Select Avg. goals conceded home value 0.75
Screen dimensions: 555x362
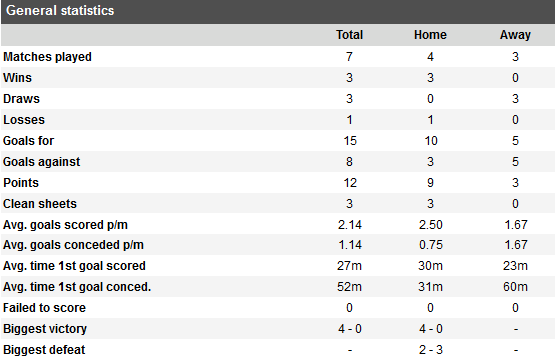(x=431, y=245)
